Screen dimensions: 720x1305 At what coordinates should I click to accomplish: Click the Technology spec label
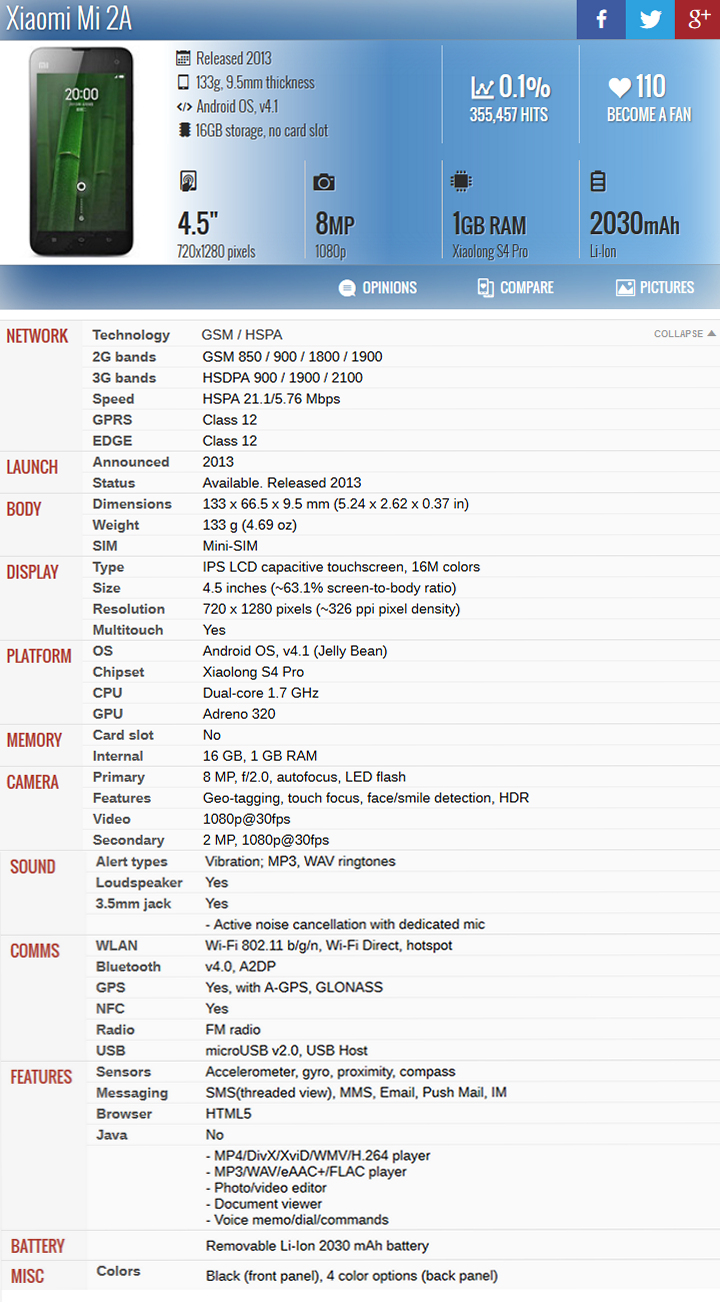(131, 335)
